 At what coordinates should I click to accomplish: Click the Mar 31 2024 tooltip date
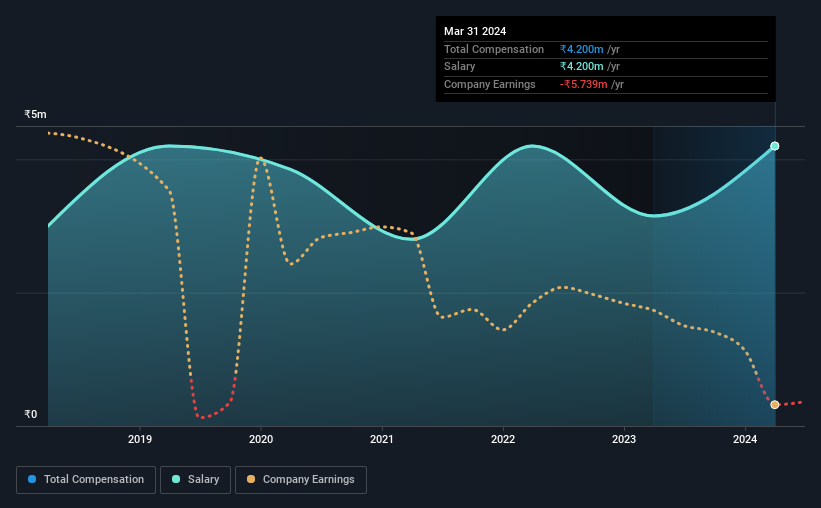tap(475, 31)
